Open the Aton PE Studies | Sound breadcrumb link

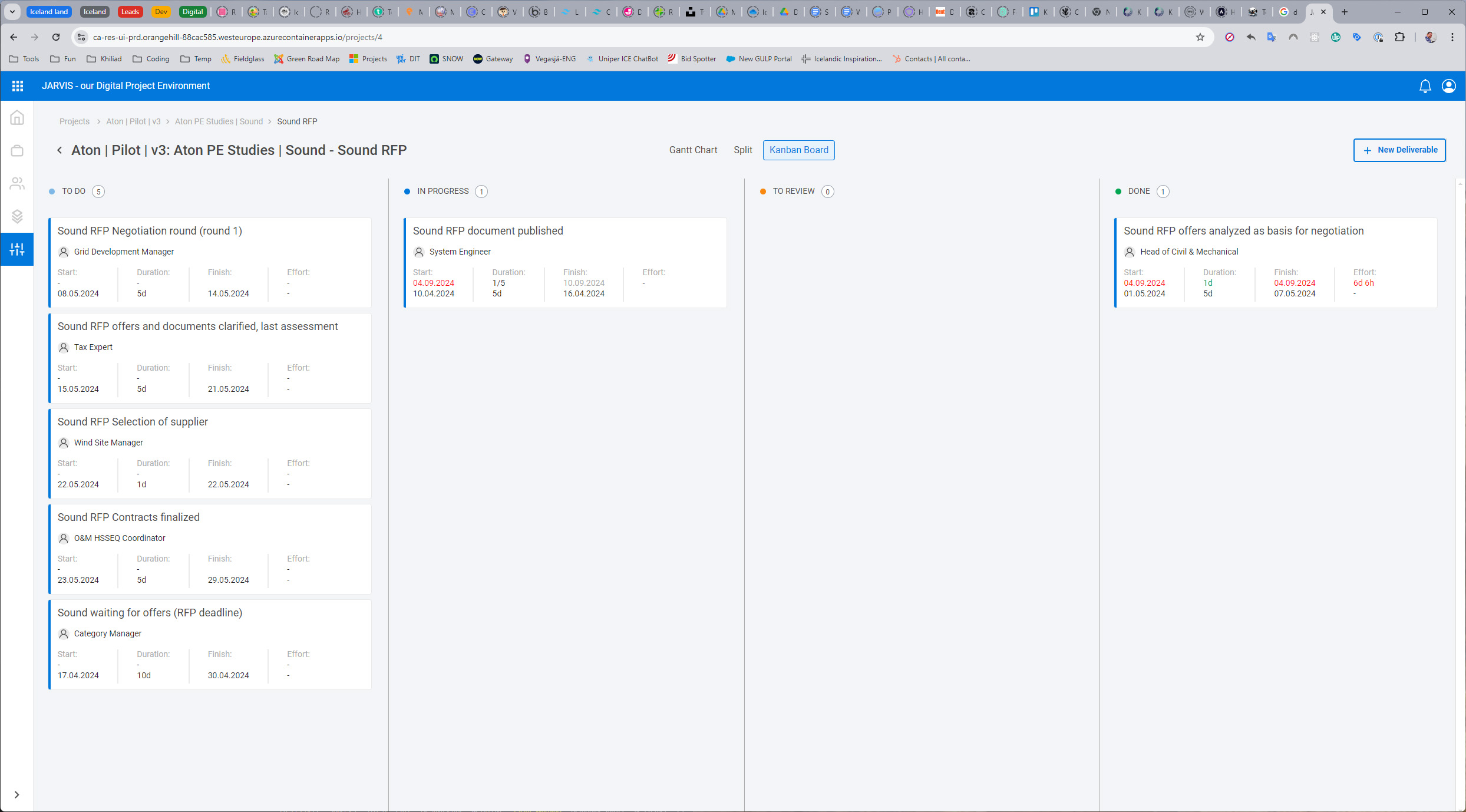[x=219, y=121]
